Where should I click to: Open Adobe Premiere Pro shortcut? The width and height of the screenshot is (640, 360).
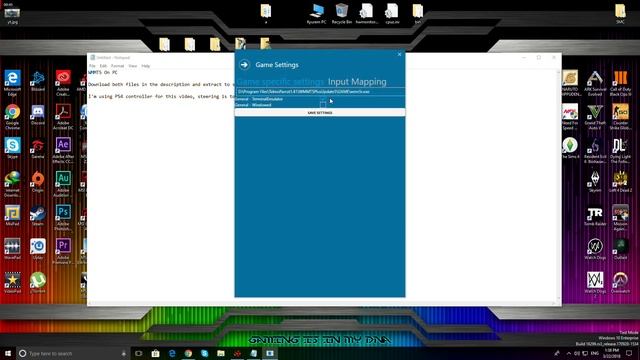(x=63, y=251)
